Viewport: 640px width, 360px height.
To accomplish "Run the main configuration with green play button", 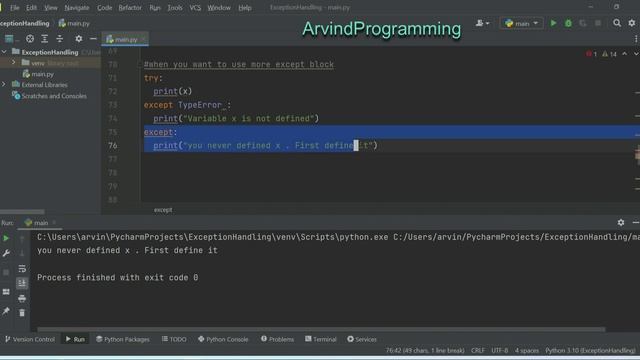I will (x=553, y=23).
